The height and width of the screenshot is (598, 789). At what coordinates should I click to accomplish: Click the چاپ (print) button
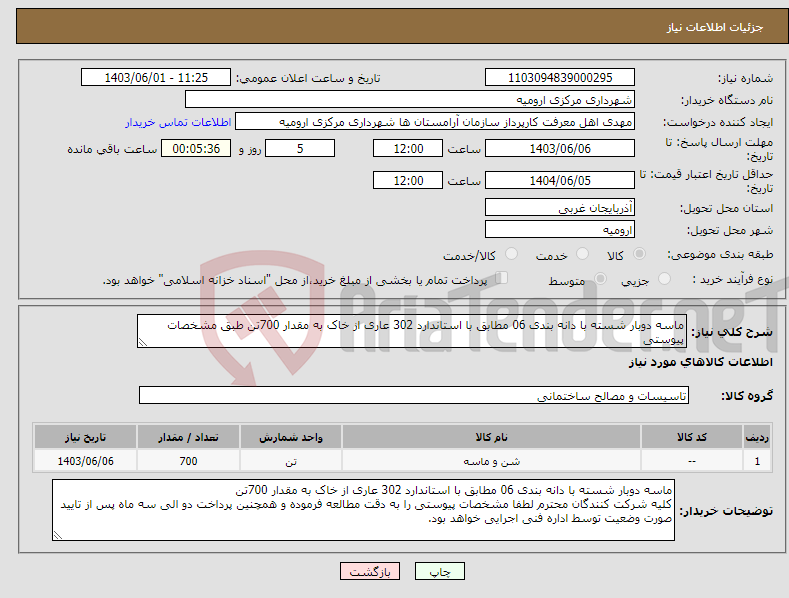point(439,571)
